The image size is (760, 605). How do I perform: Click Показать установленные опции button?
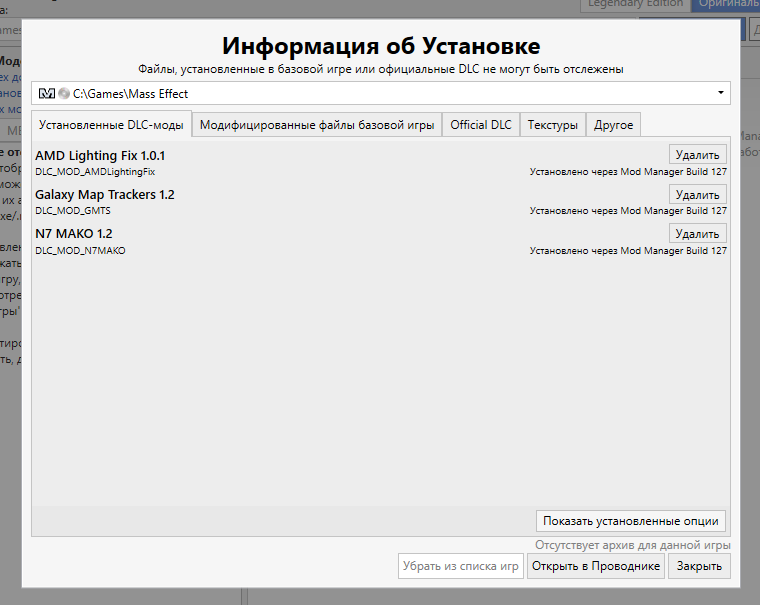[631, 521]
